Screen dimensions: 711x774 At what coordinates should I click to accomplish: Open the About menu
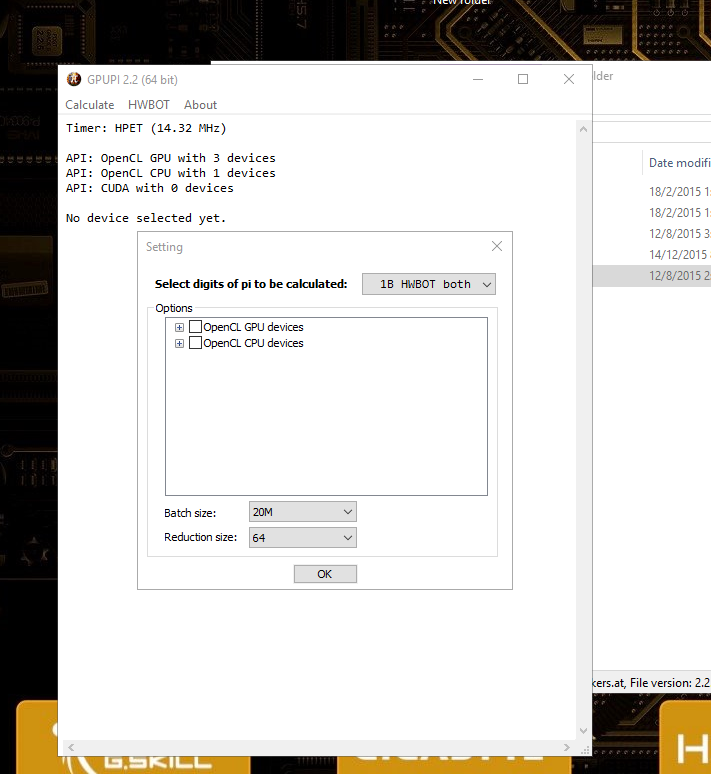pos(200,105)
